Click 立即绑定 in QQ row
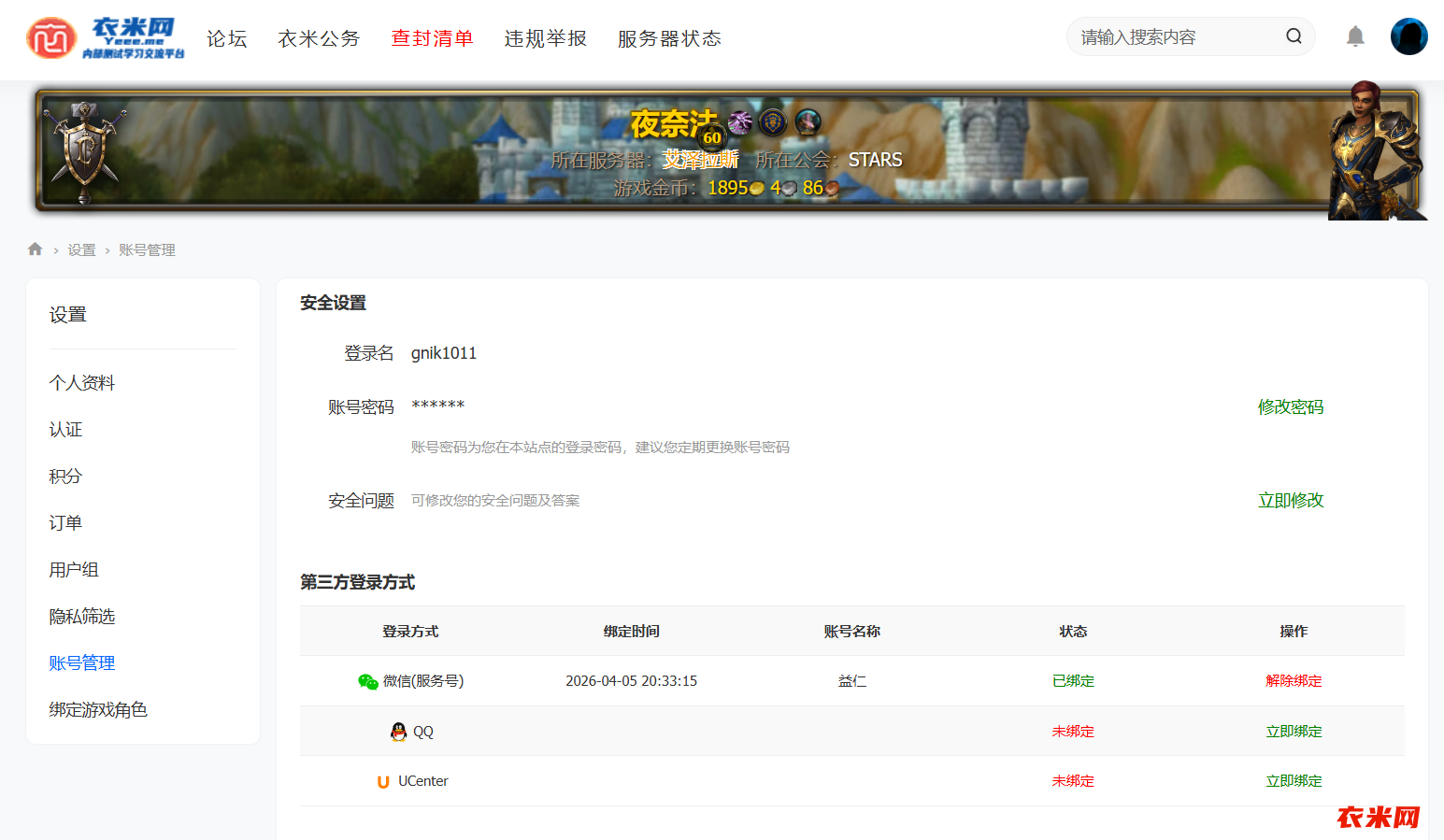1444x840 pixels. point(1294,732)
